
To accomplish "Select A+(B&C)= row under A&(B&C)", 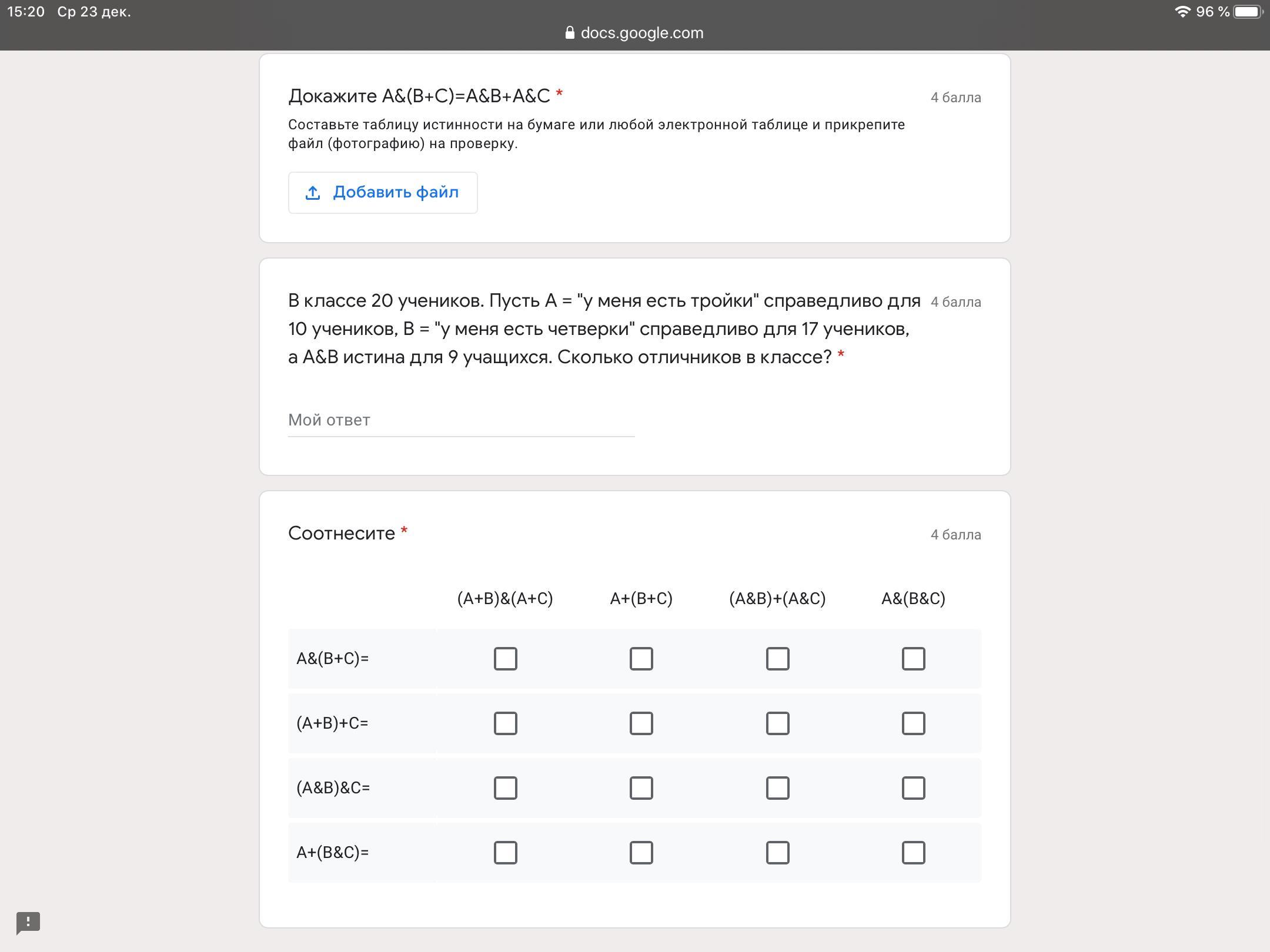I will coord(913,853).
